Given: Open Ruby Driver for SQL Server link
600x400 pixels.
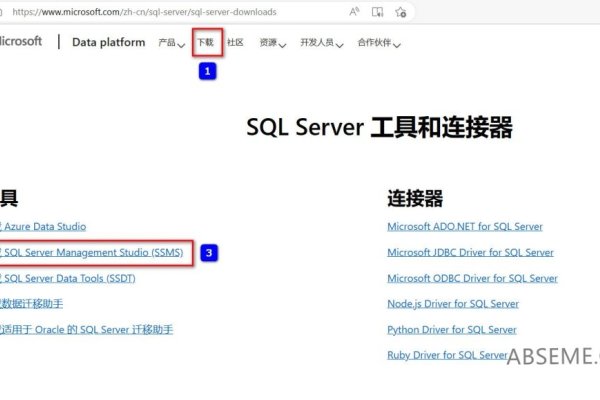Looking at the screenshot, I should [447, 355].
